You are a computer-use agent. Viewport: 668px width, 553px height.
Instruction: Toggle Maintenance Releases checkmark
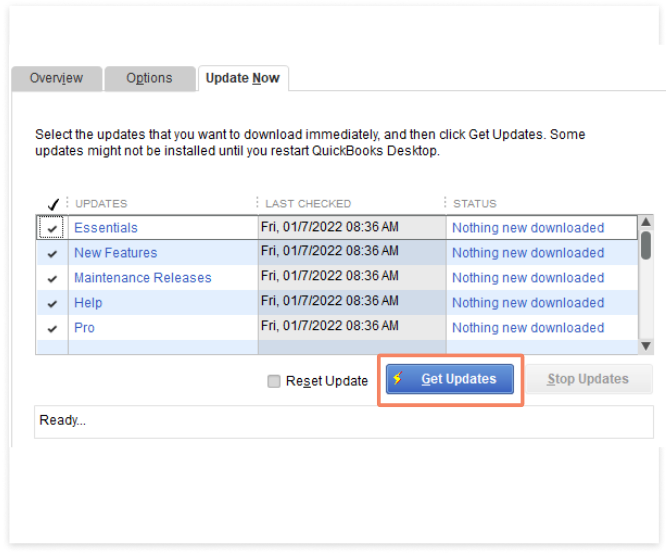pyautogui.click(x=52, y=279)
